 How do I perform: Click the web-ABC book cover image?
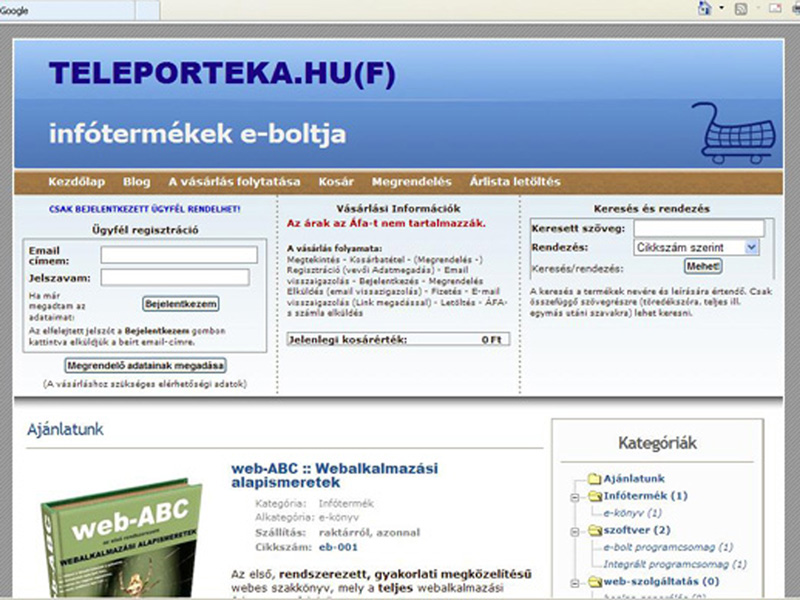tap(122, 538)
